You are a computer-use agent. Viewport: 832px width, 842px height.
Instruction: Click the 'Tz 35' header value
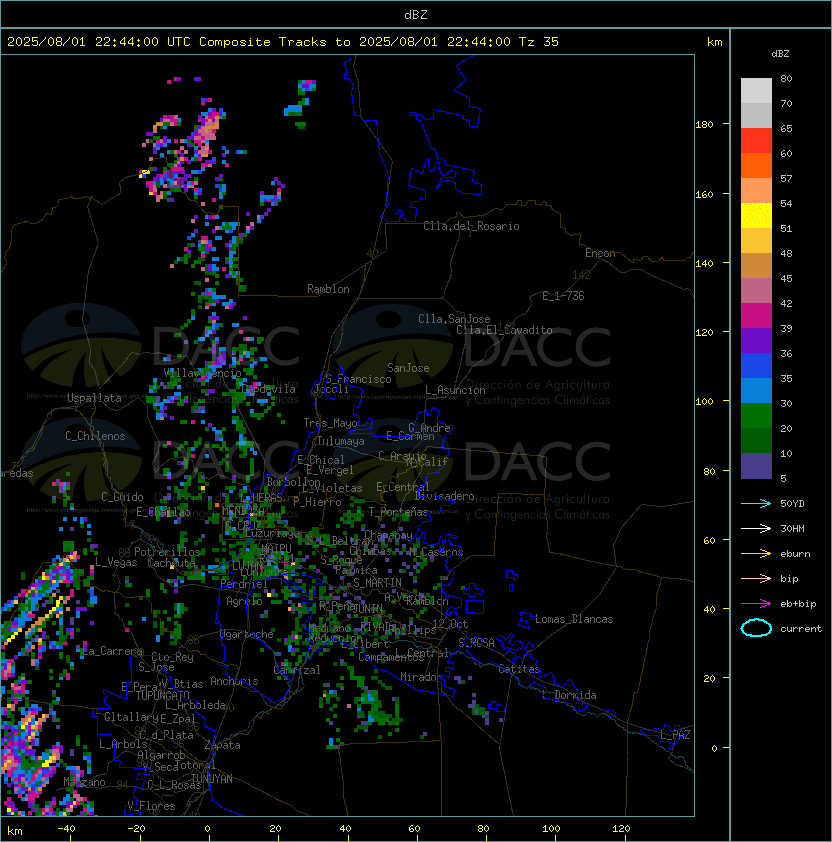tap(539, 42)
